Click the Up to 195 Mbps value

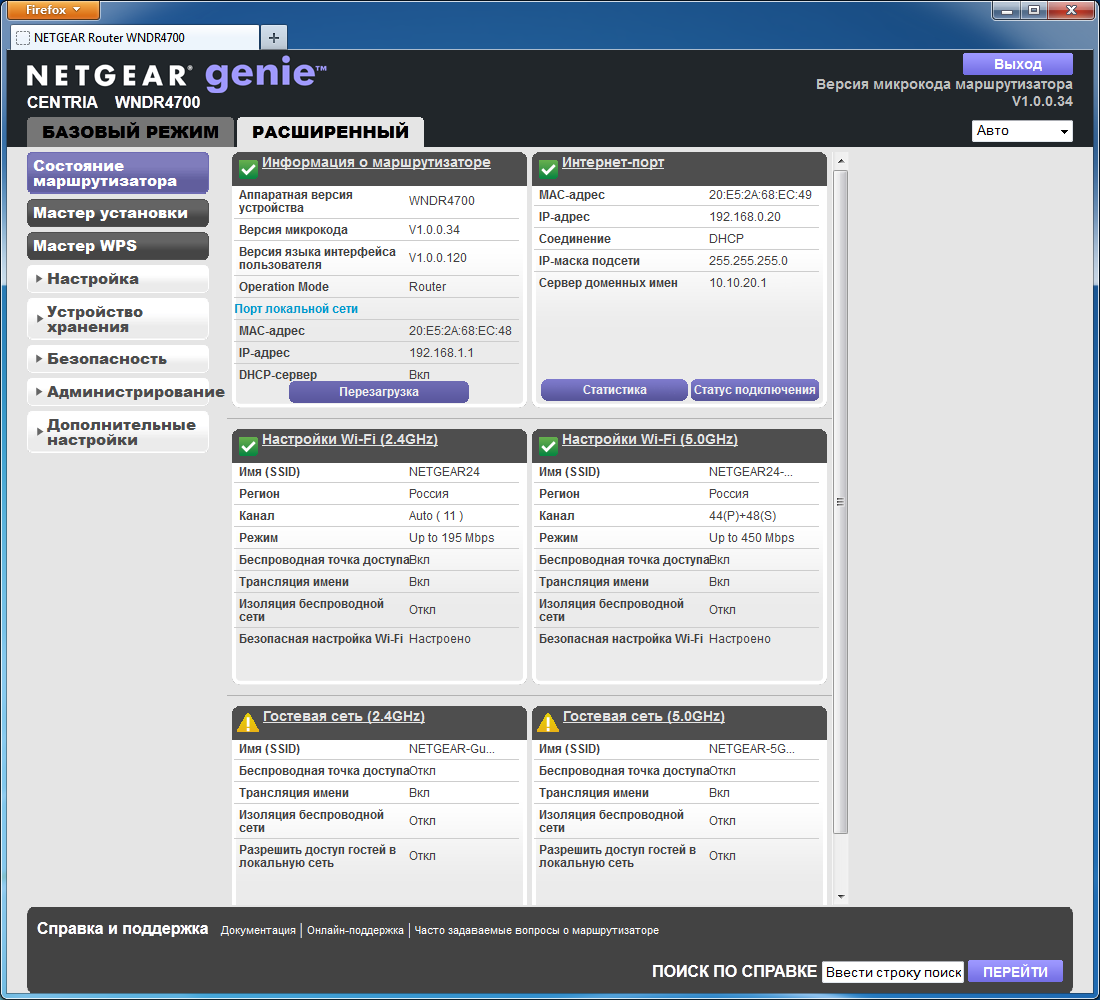[x=452, y=538]
